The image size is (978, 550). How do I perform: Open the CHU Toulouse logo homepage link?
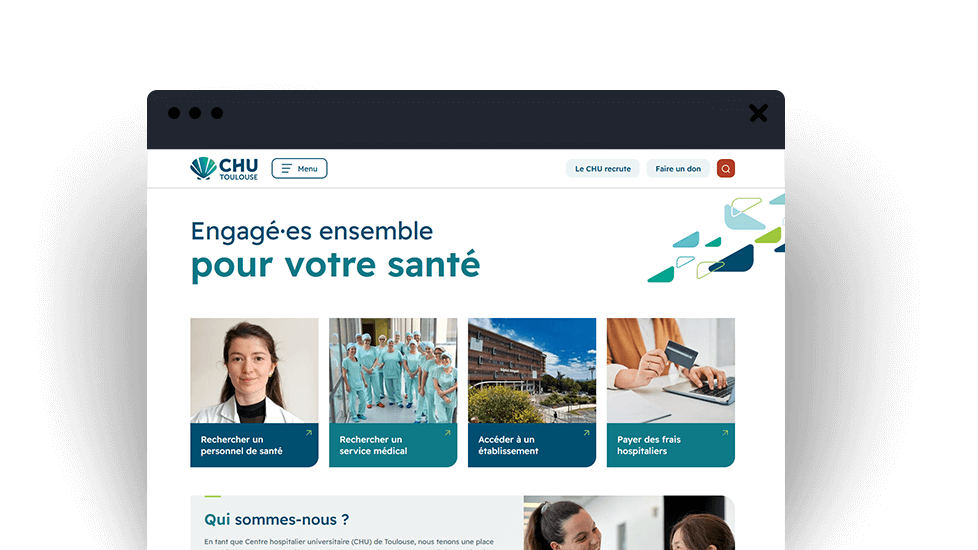[x=224, y=168]
